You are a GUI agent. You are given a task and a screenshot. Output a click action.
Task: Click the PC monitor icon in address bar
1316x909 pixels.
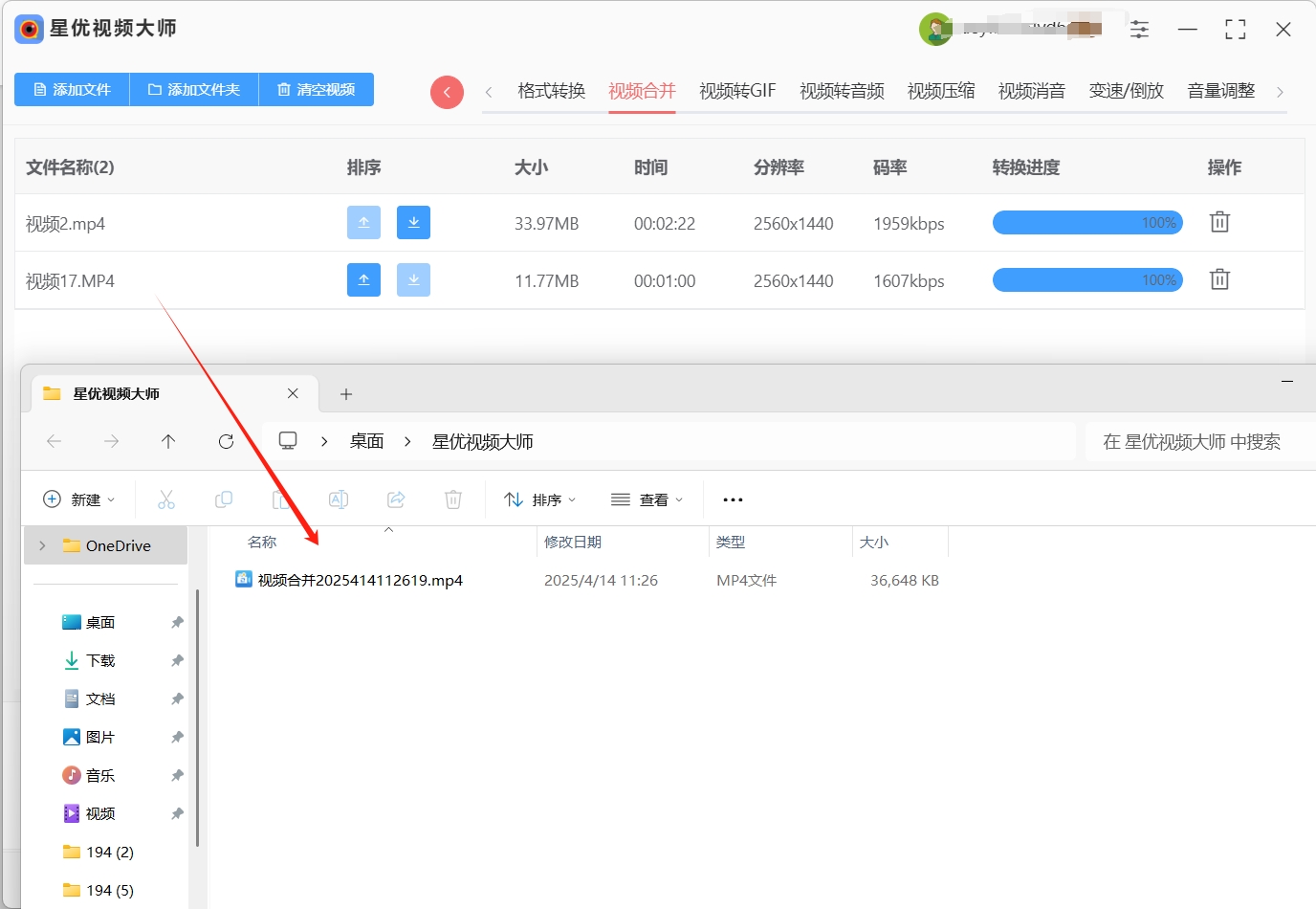288,440
